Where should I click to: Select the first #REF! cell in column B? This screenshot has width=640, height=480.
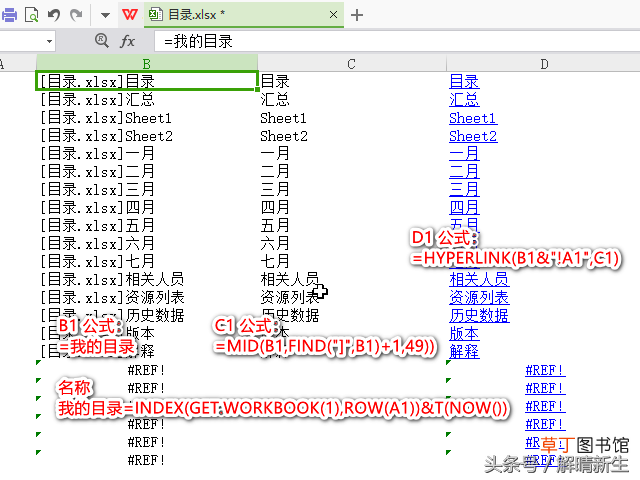tap(146, 370)
